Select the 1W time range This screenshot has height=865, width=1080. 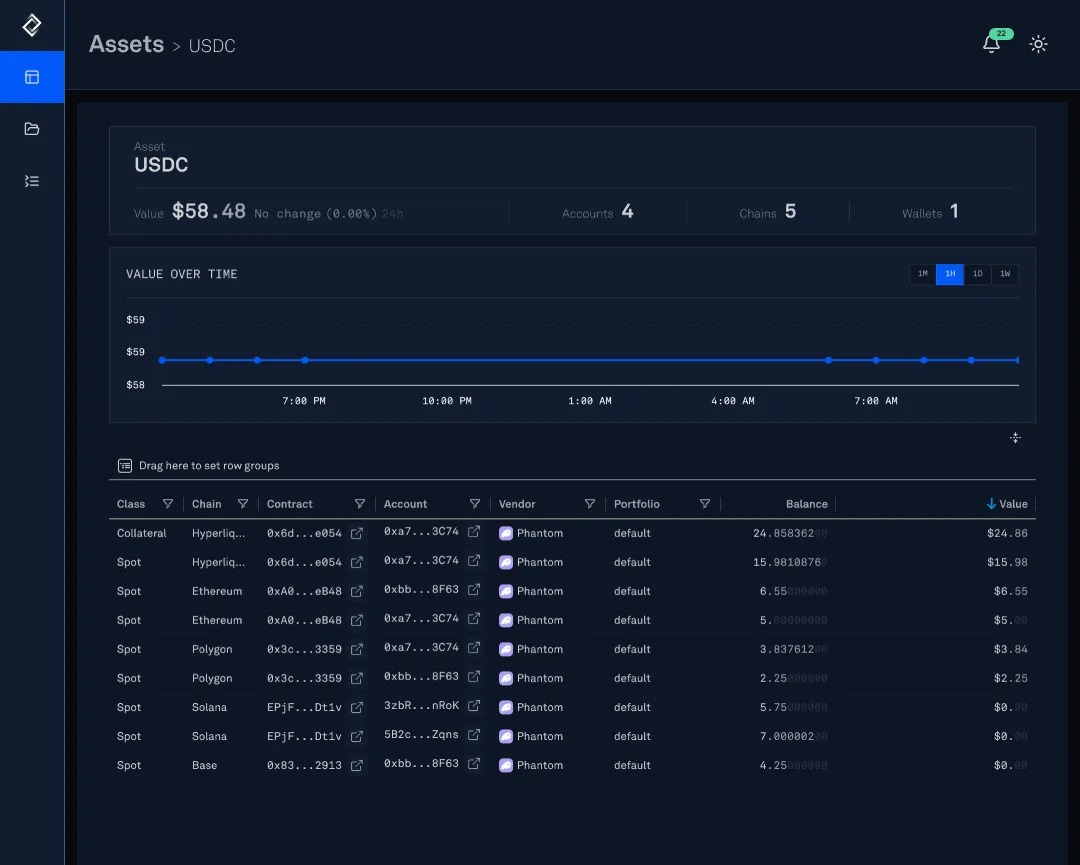[1004, 273]
